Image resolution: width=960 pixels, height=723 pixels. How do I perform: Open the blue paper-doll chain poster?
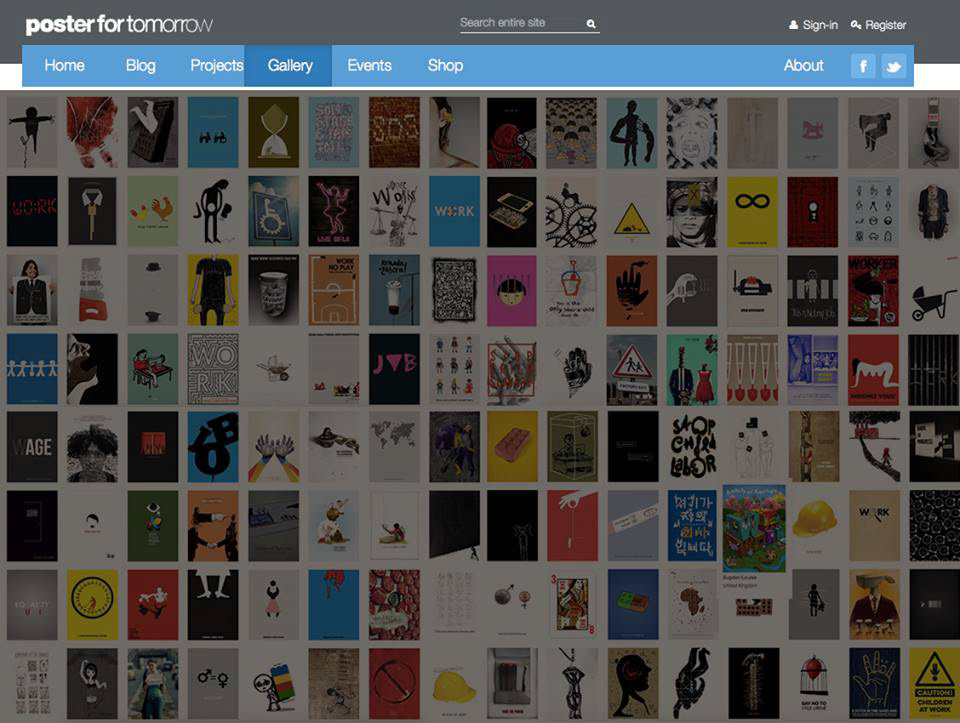tap(32, 369)
